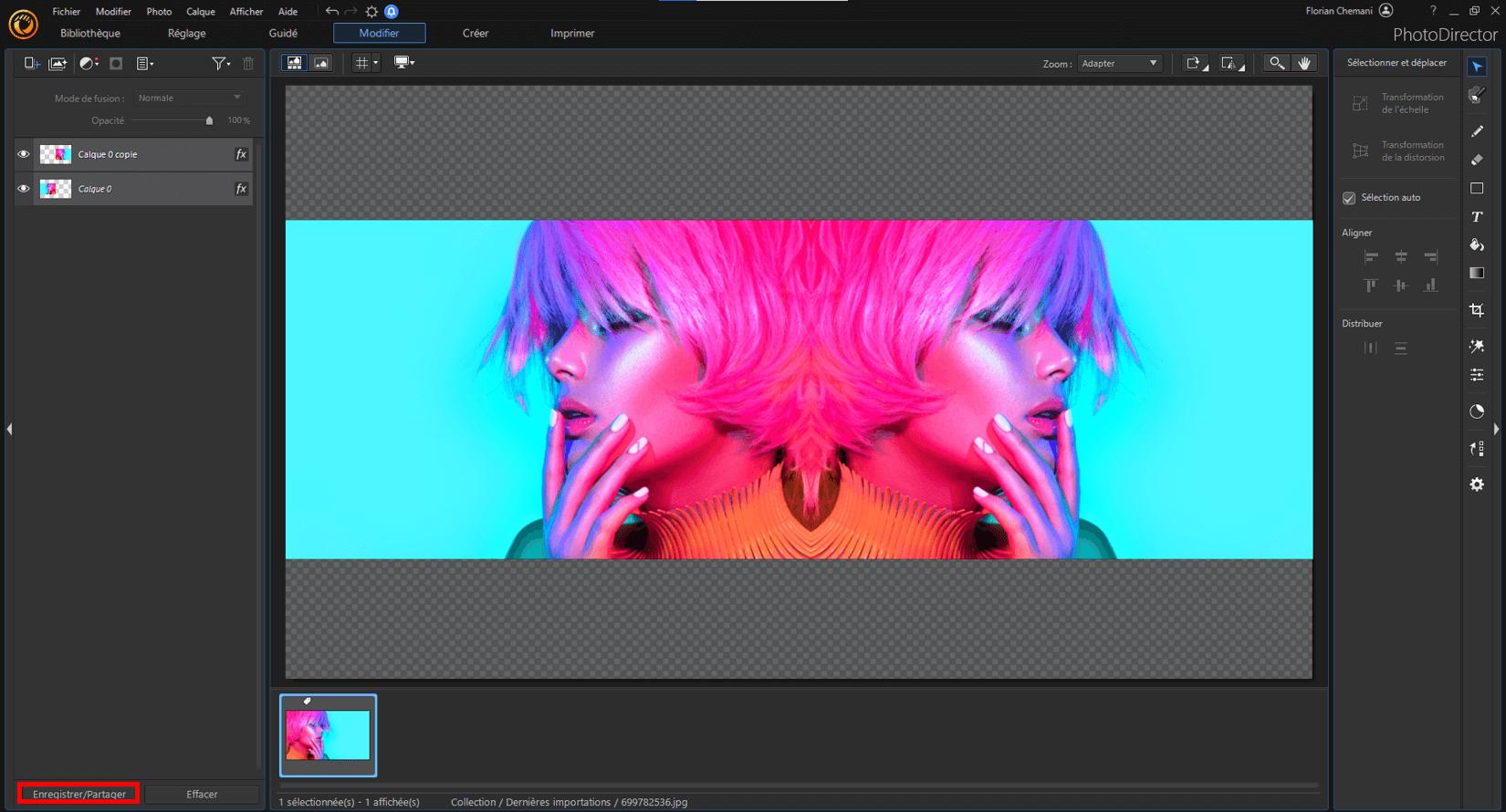Open the history steps icon
The image size is (1506, 812).
1477,448
